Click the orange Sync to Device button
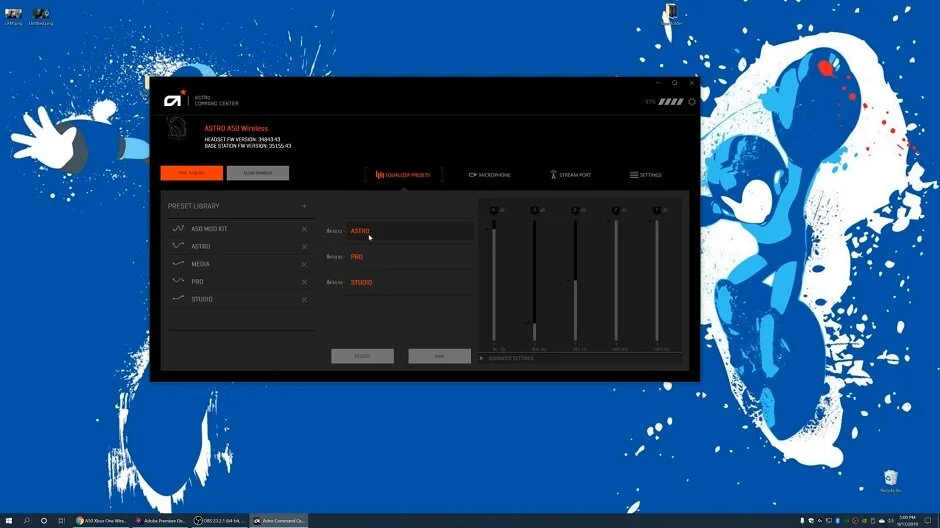 point(192,173)
